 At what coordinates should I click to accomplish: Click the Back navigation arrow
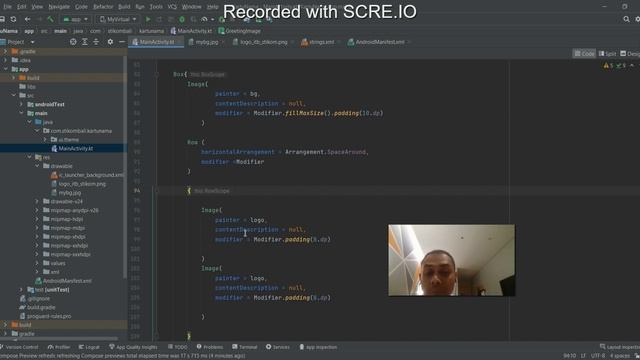pyautogui.click(x=27, y=19)
